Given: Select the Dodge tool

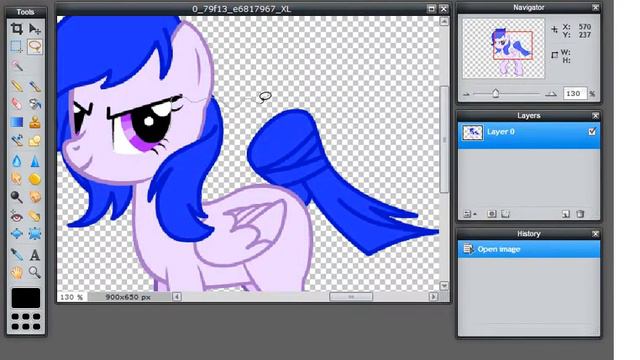Looking at the screenshot, I should pos(17,197).
